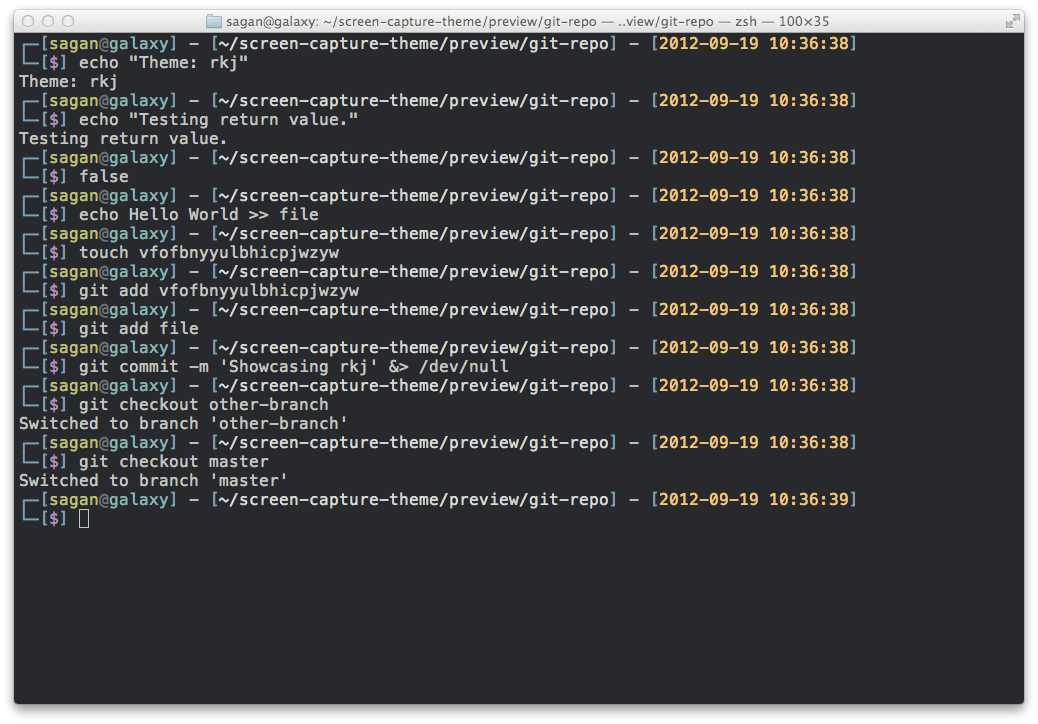The width and height of the screenshot is (1038, 724).
Task: Click the red close button
Action: click(28, 20)
